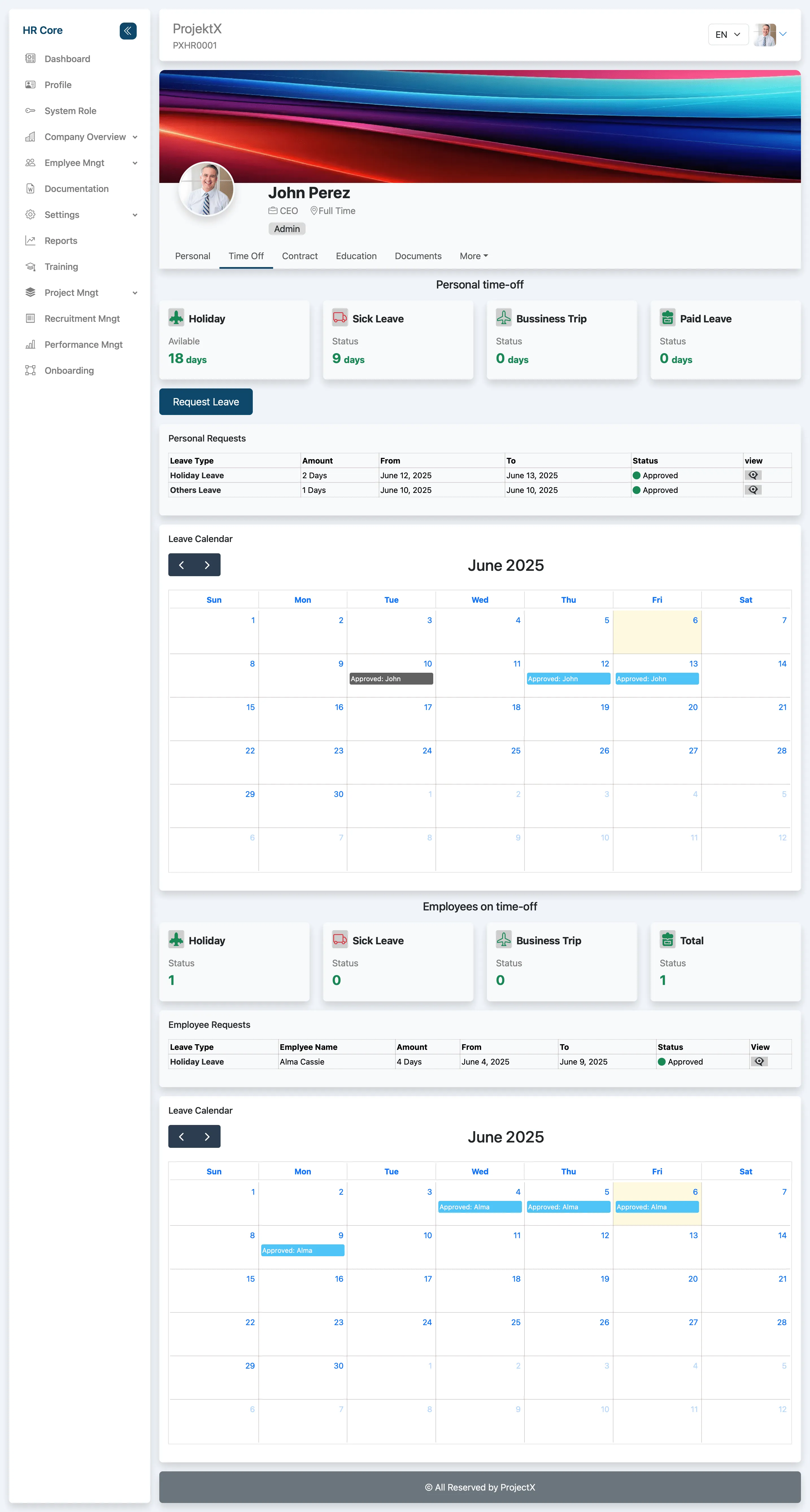Click the top-bar user avatar

coord(765,35)
